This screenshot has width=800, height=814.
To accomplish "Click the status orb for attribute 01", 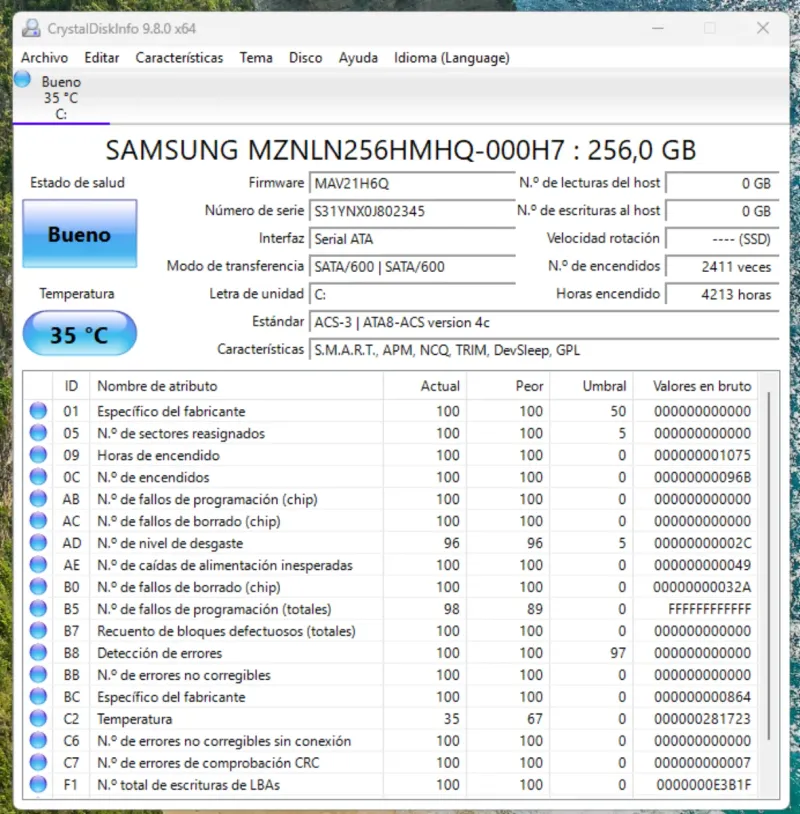I will 38,411.
